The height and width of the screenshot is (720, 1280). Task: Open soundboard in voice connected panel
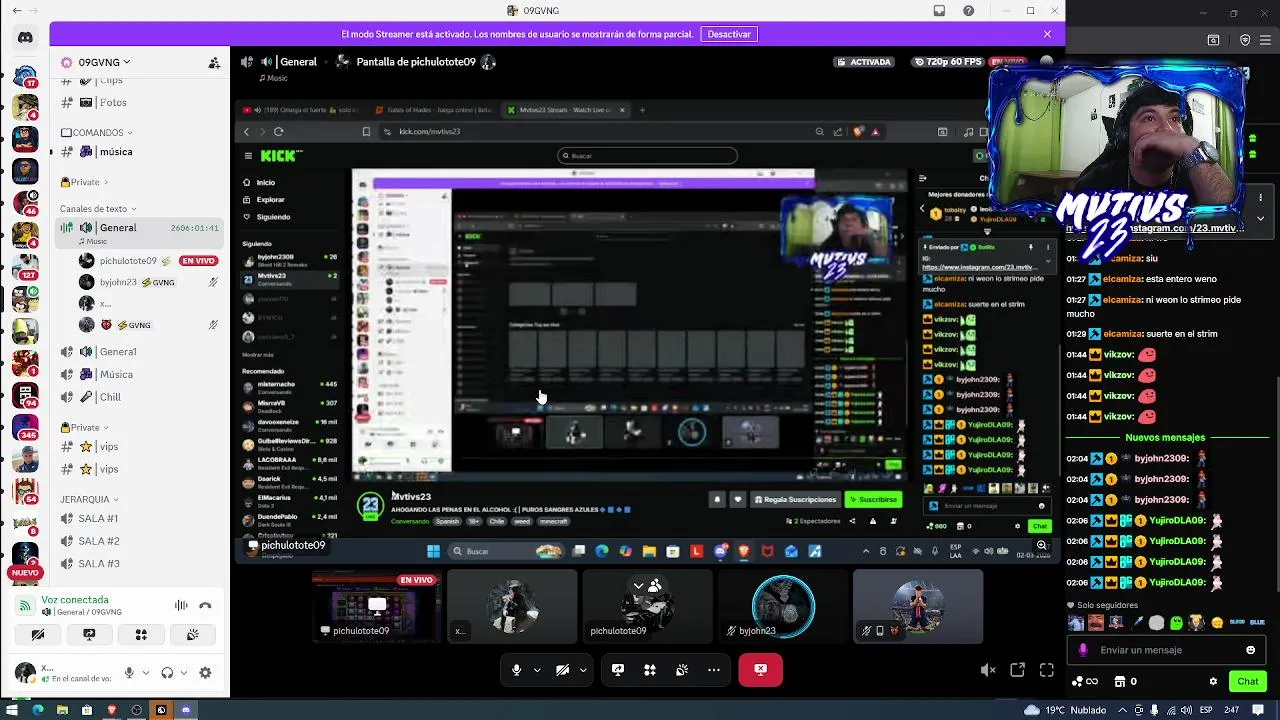pyautogui.click(x=192, y=634)
